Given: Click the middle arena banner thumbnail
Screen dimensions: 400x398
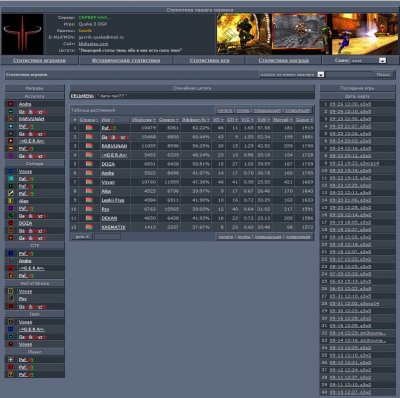Looking at the screenshot, I should pos(301,34).
